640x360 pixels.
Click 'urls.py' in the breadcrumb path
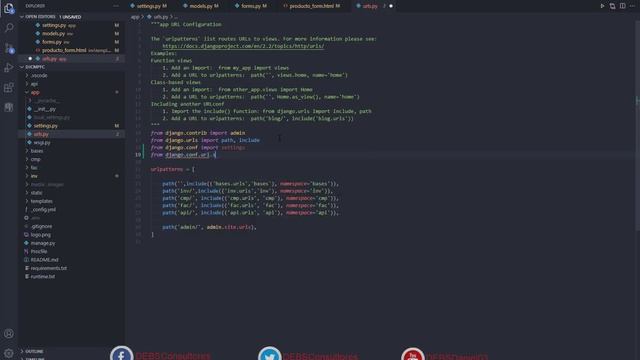160,17
